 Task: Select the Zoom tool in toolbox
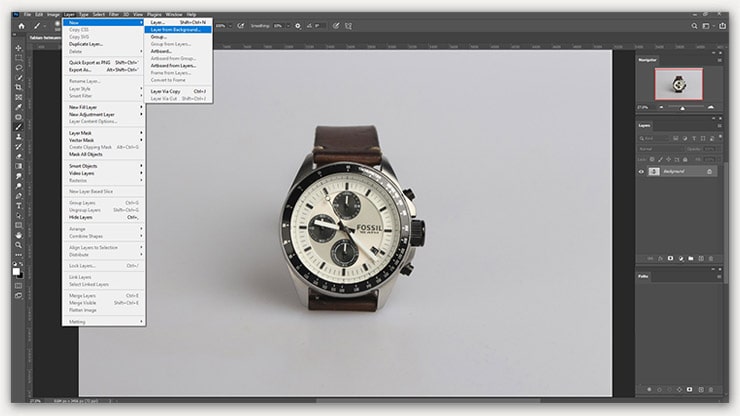19,245
